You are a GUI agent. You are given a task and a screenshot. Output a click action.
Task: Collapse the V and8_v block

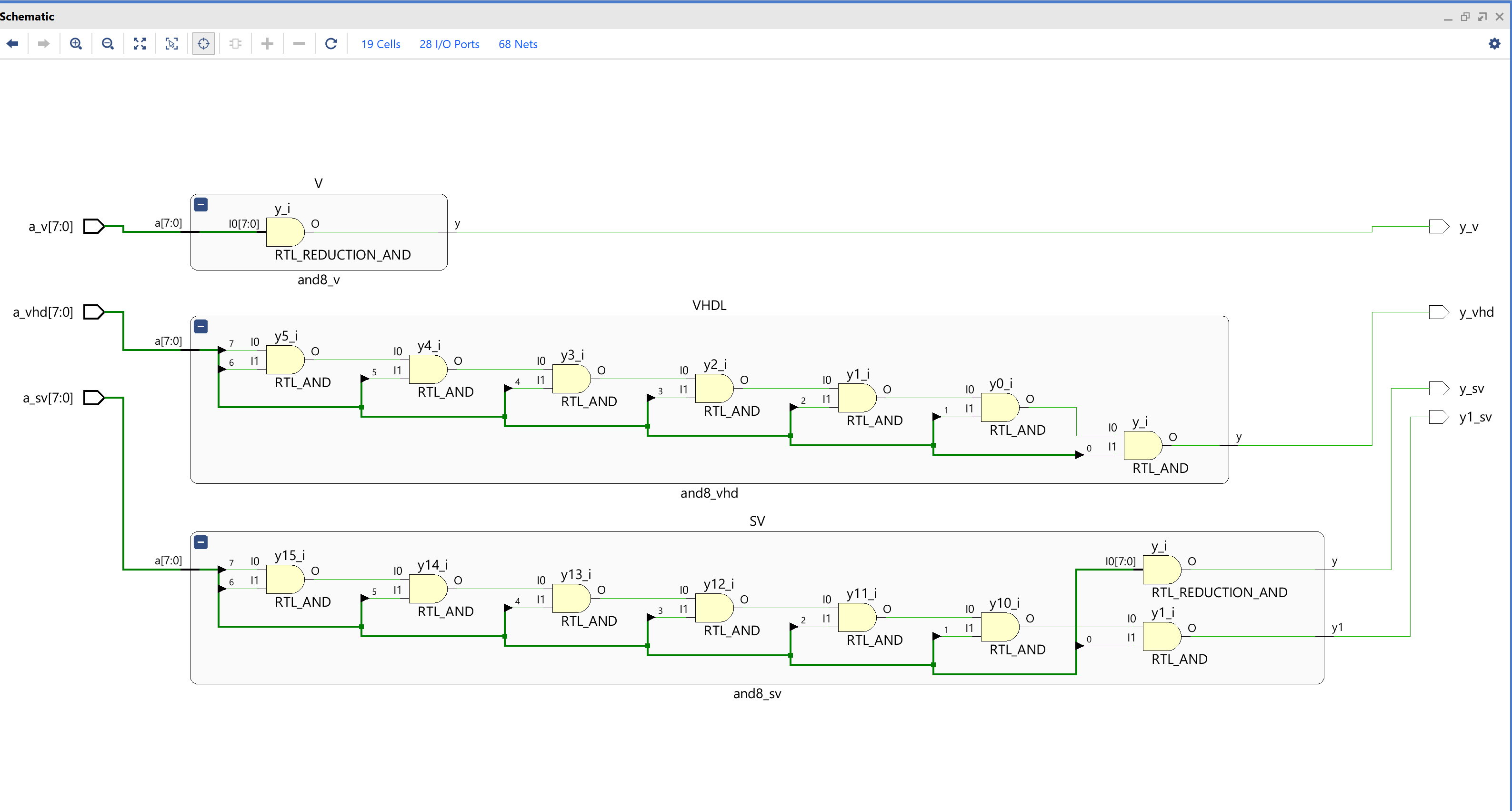[x=201, y=205]
